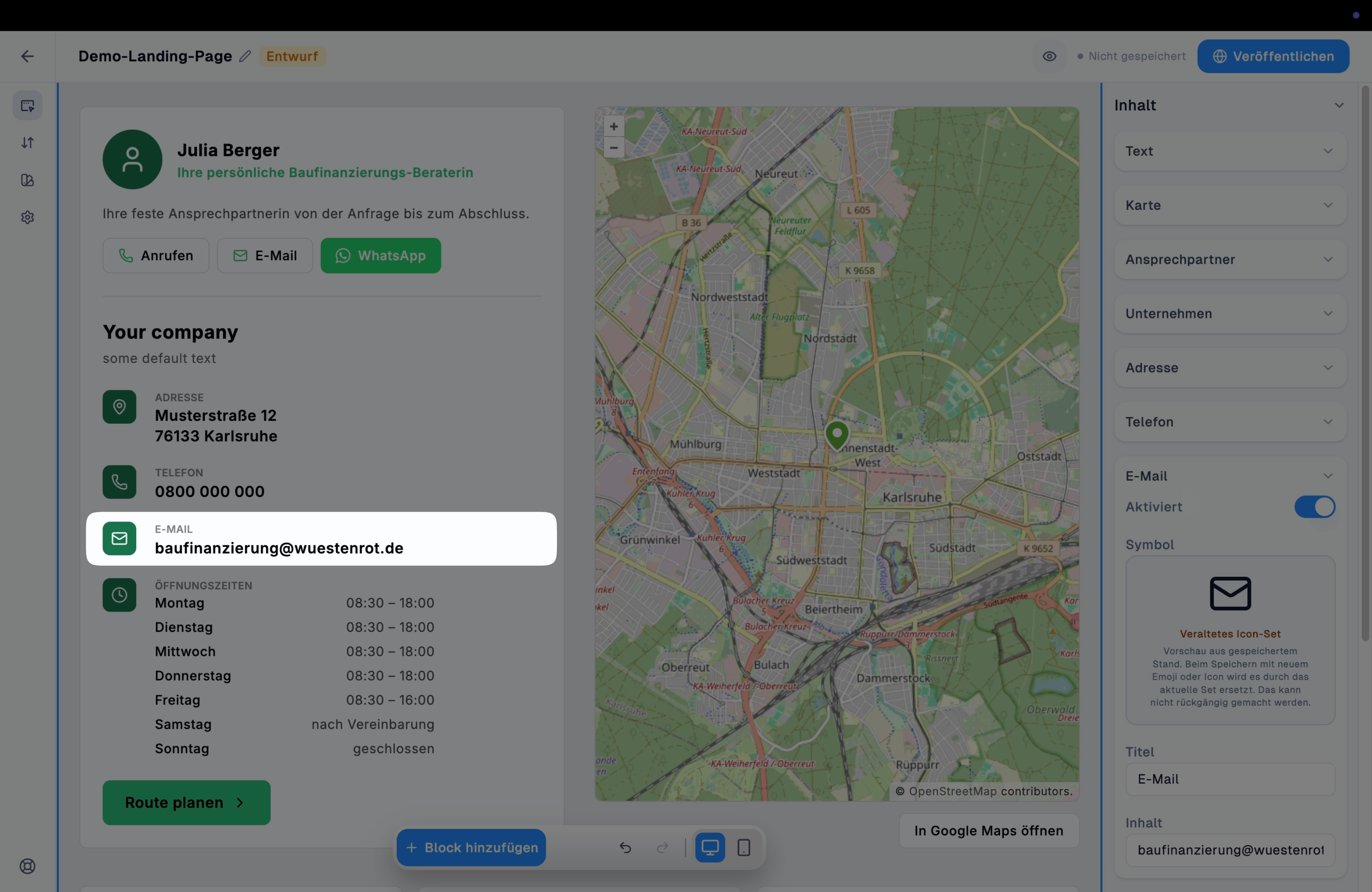1372x892 pixels.
Task: Click the green telephone icon tile
Action: coord(119,482)
